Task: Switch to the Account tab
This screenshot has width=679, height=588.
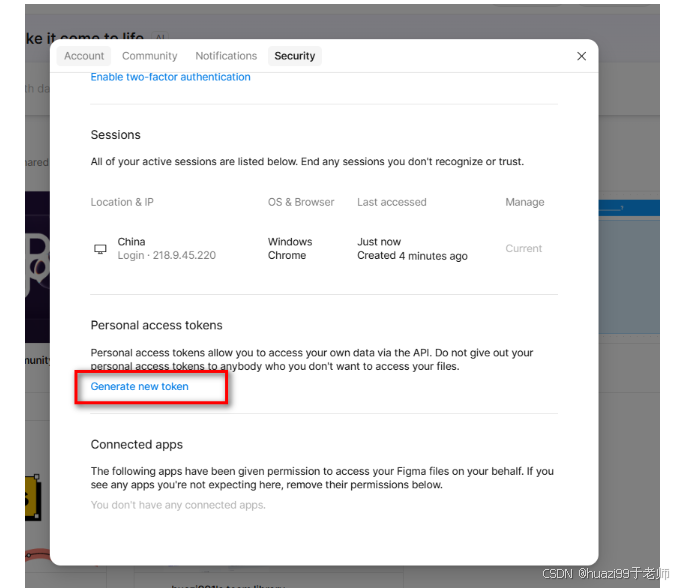Action: [84, 56]
